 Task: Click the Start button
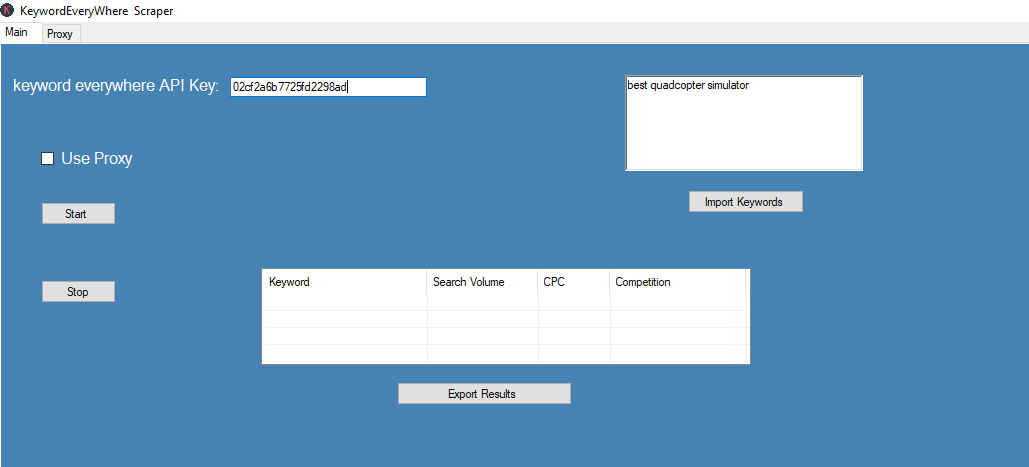(x=78, y=214)
